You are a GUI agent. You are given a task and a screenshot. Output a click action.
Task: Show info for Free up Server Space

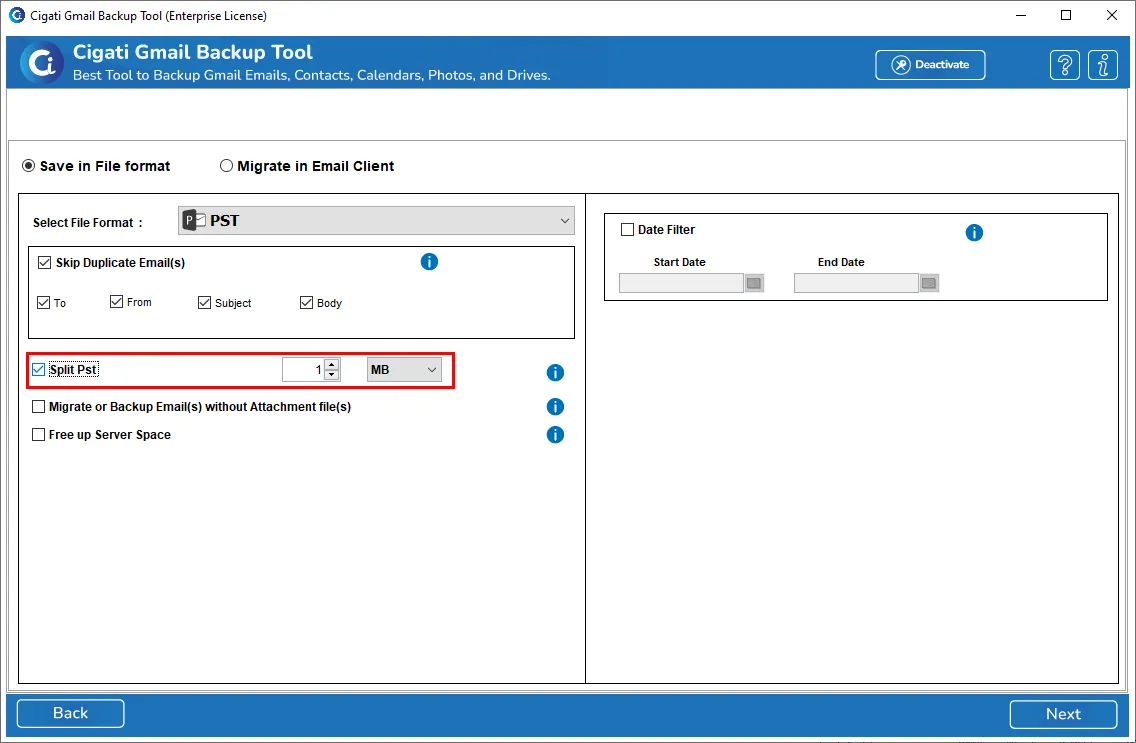555,435
